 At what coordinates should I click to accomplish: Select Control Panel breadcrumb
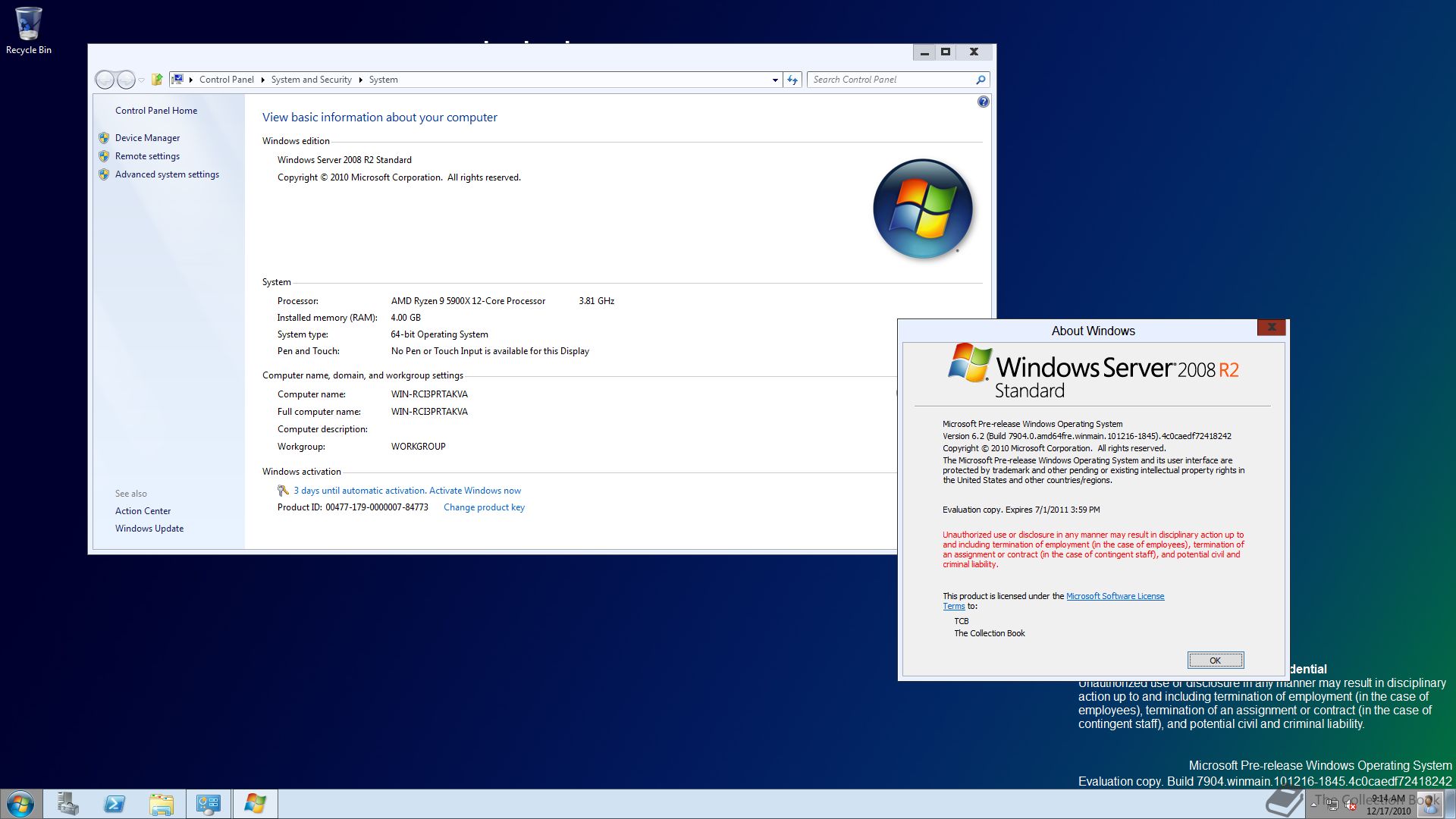[227, 80]
